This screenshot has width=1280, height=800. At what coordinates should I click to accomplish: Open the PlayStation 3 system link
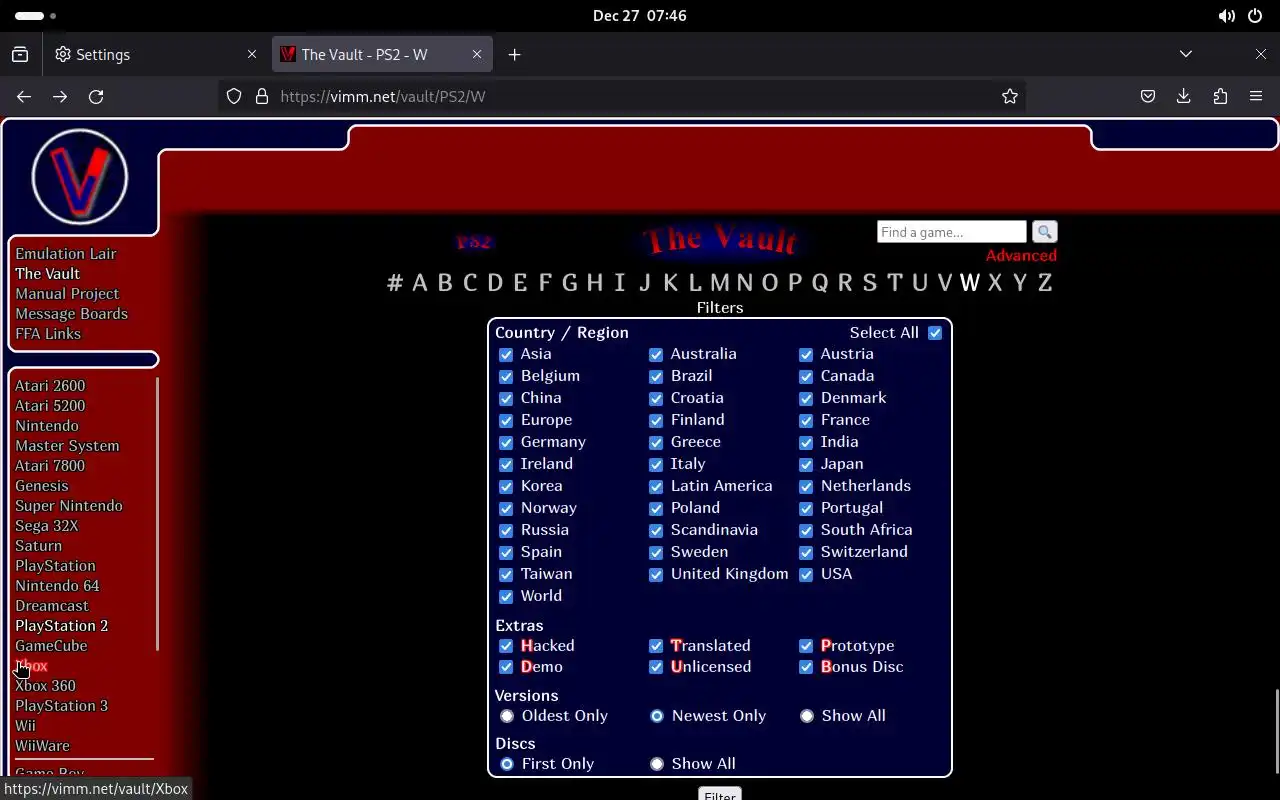(x=61, y=706)
